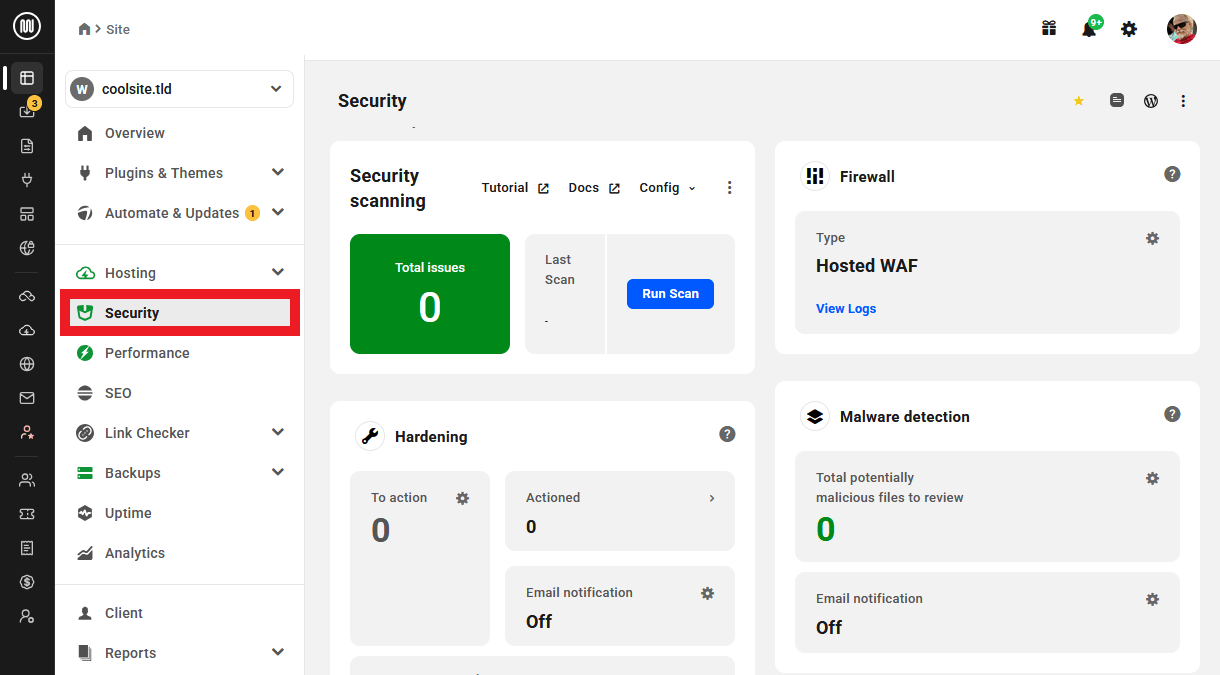Expand the Backups submenu
The image size is (1220, 675).
pos(278,472)
